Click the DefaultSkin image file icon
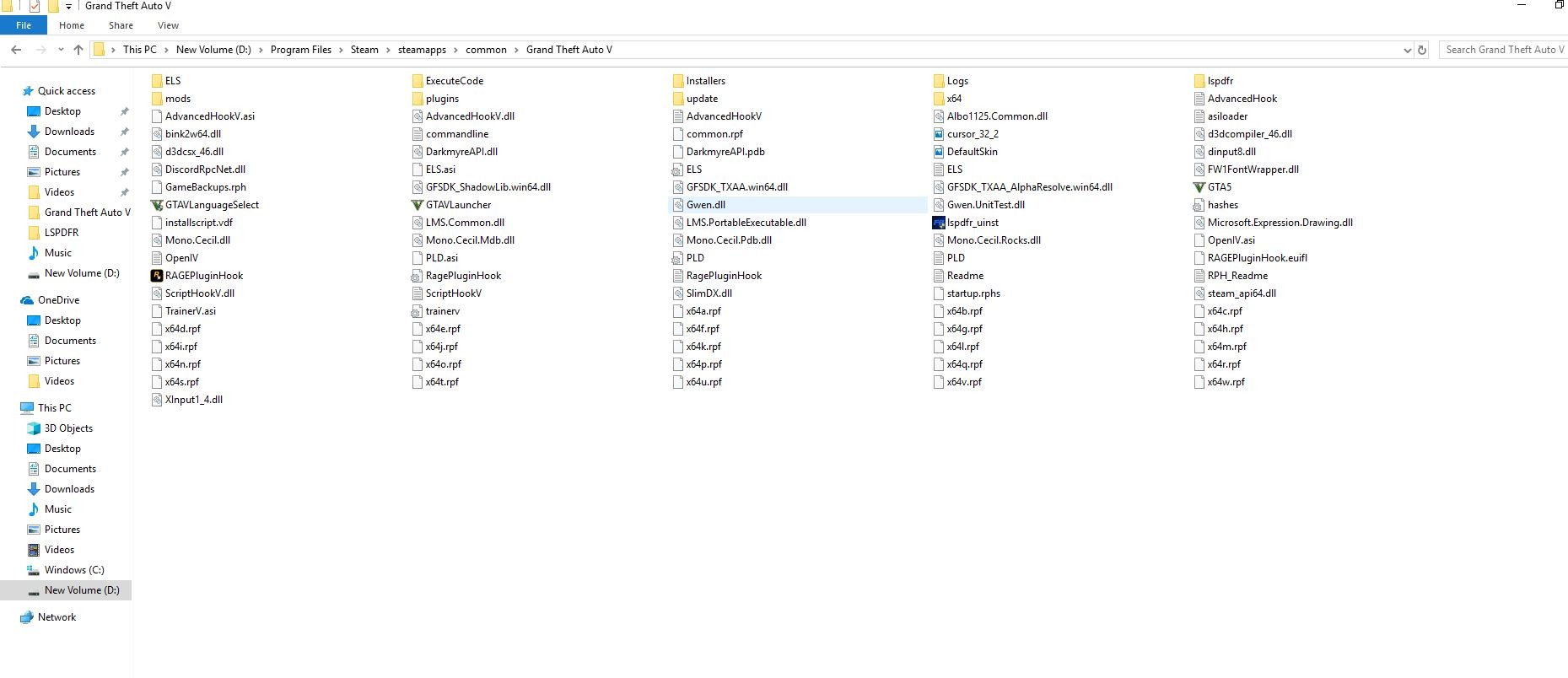The width and height of the screenshot is (1568, 678). [x=938, y=152]
